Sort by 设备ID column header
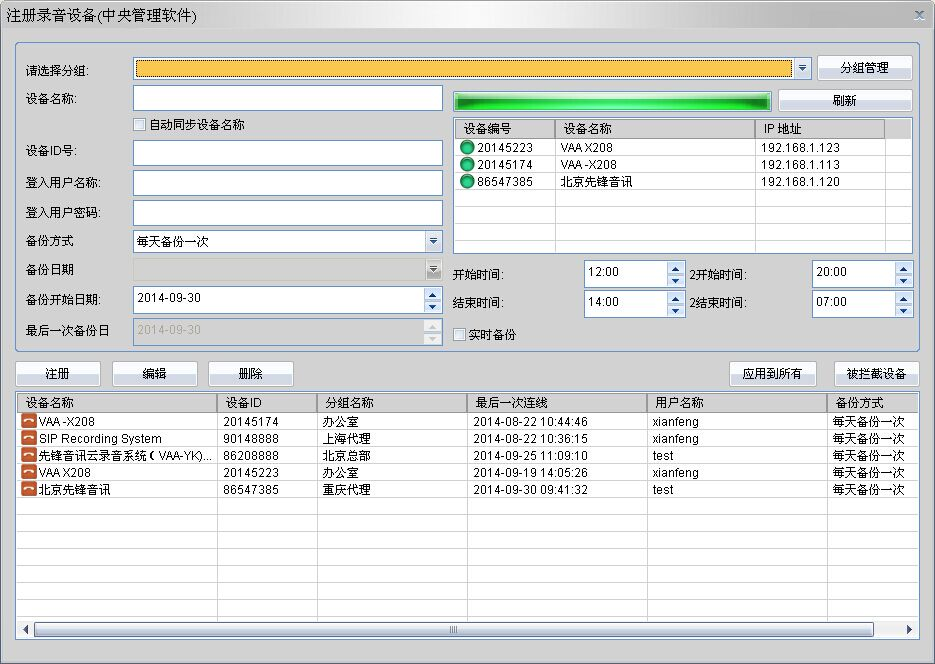The width and height of the screenshot is (935, 664). pyautogui.click(x=267, y=403)
